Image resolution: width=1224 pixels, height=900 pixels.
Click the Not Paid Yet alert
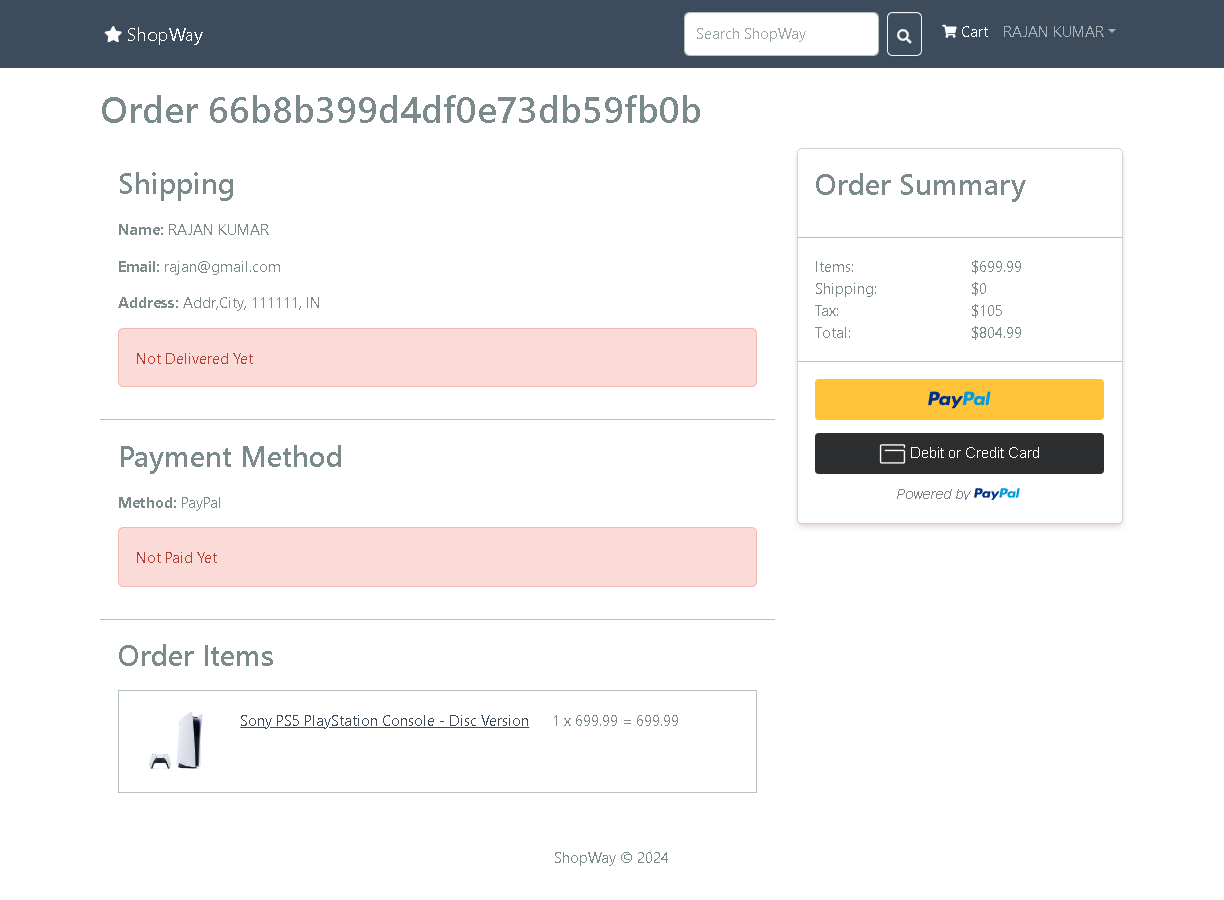click(437, 557)
